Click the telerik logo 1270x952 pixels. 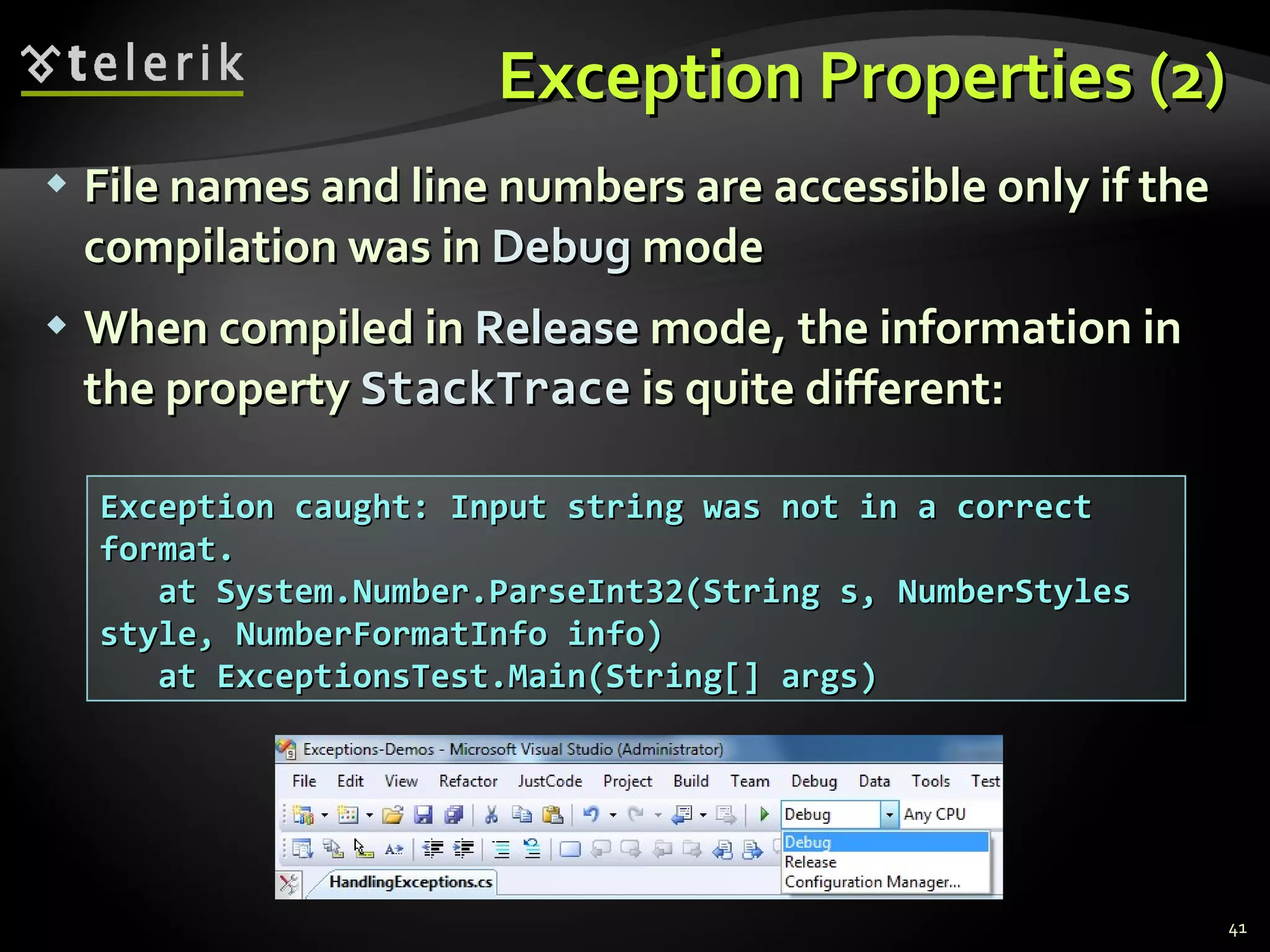click(x=132, y=66)
